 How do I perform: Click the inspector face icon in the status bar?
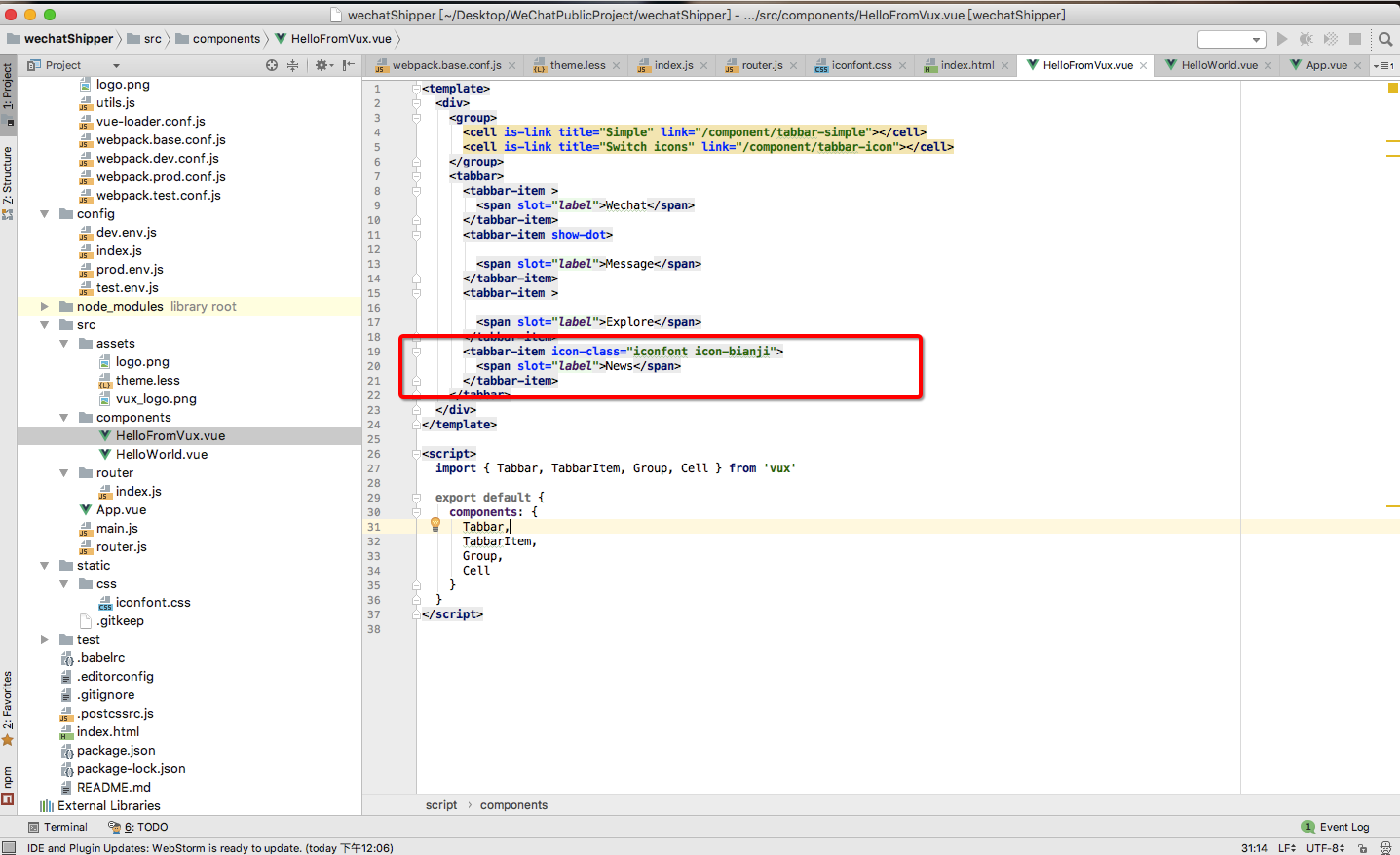[1385, 848]
